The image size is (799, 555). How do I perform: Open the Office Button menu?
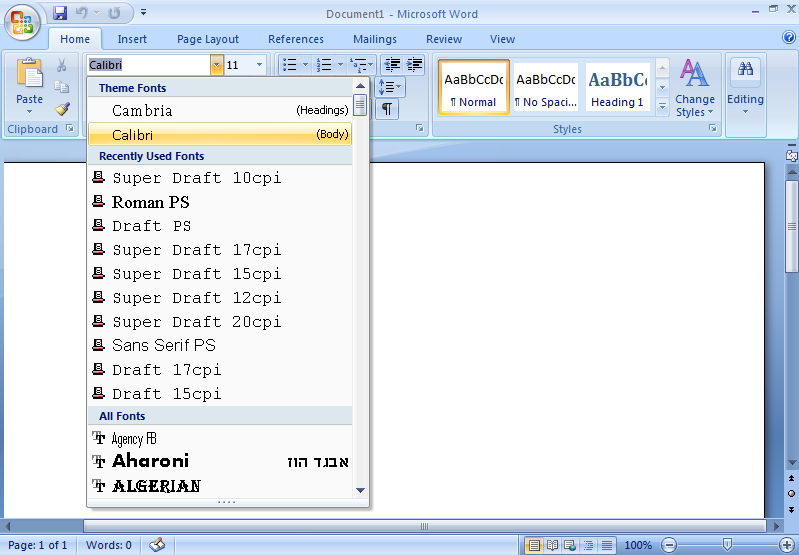pyautogui.click(x=22, y=22)
